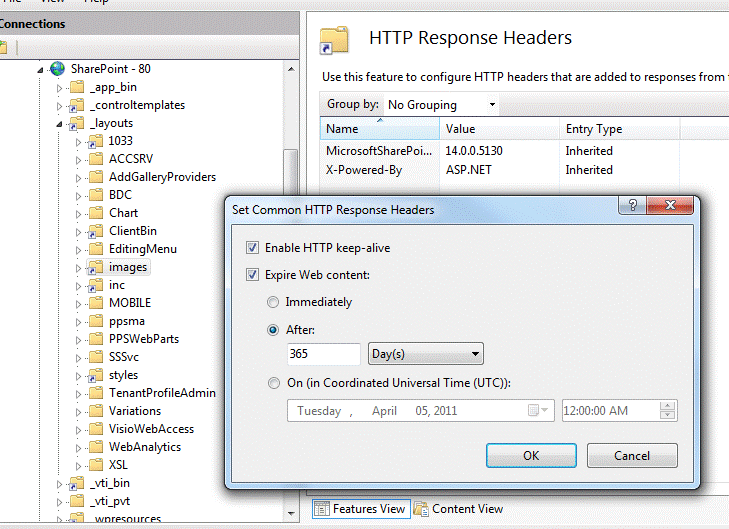The width and height of the screenshot is (729, 529).
Task: Click the tree scrollbar up arrow
Action: [291, 69]
